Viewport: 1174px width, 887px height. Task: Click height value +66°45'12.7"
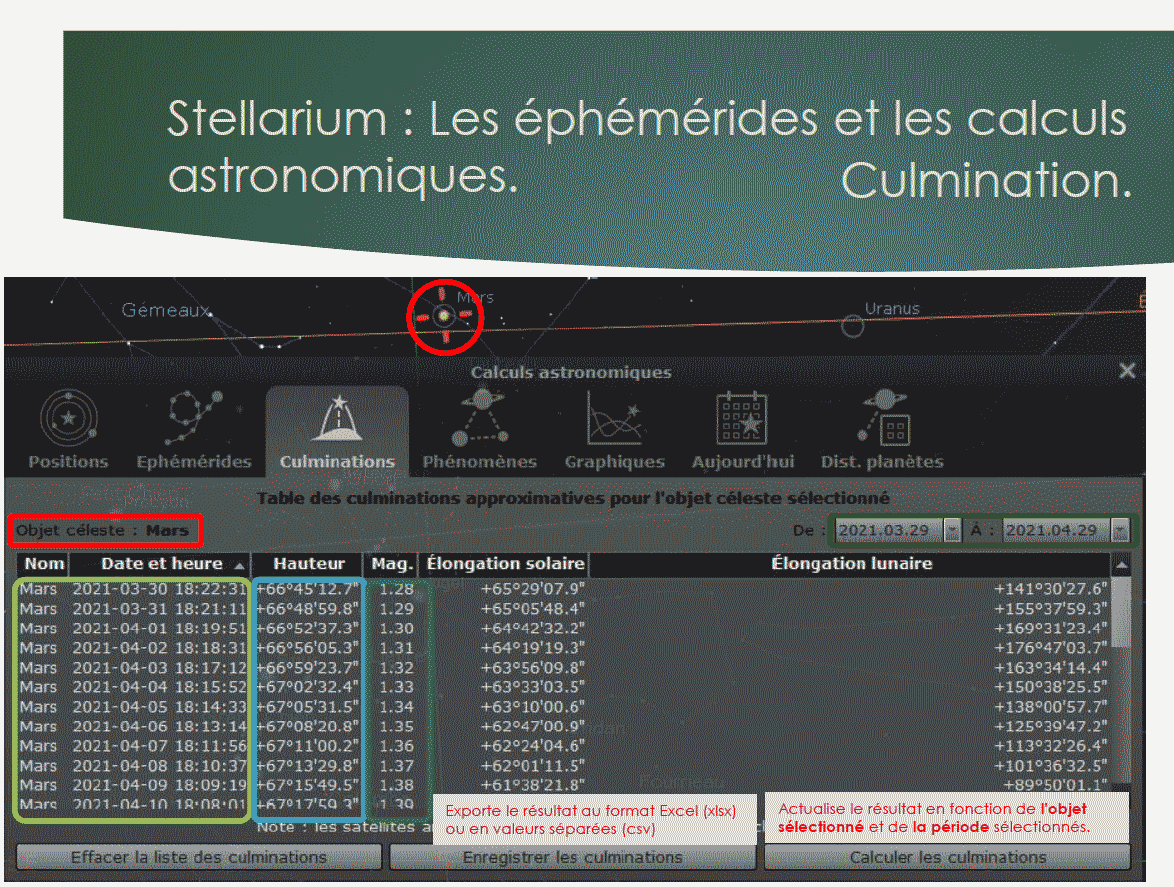point(307,589)
